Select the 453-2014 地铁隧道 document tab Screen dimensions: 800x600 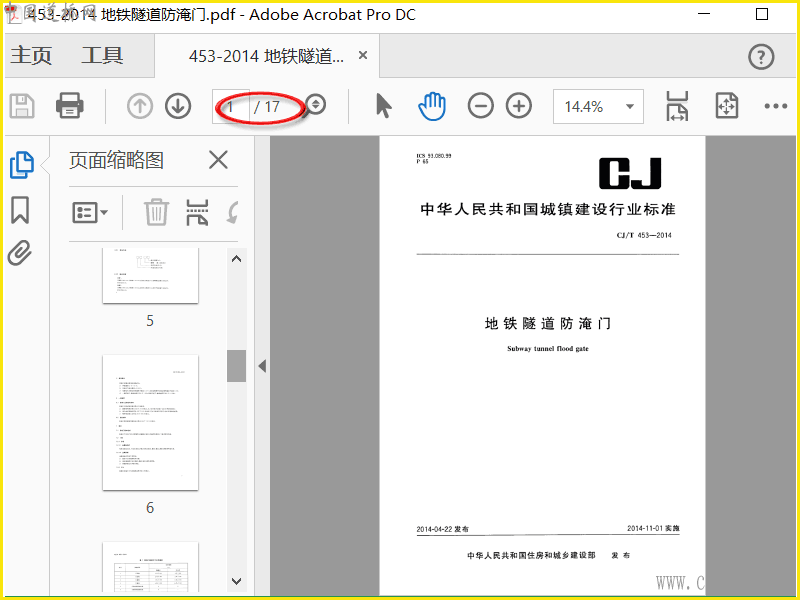tap(266, 56)
